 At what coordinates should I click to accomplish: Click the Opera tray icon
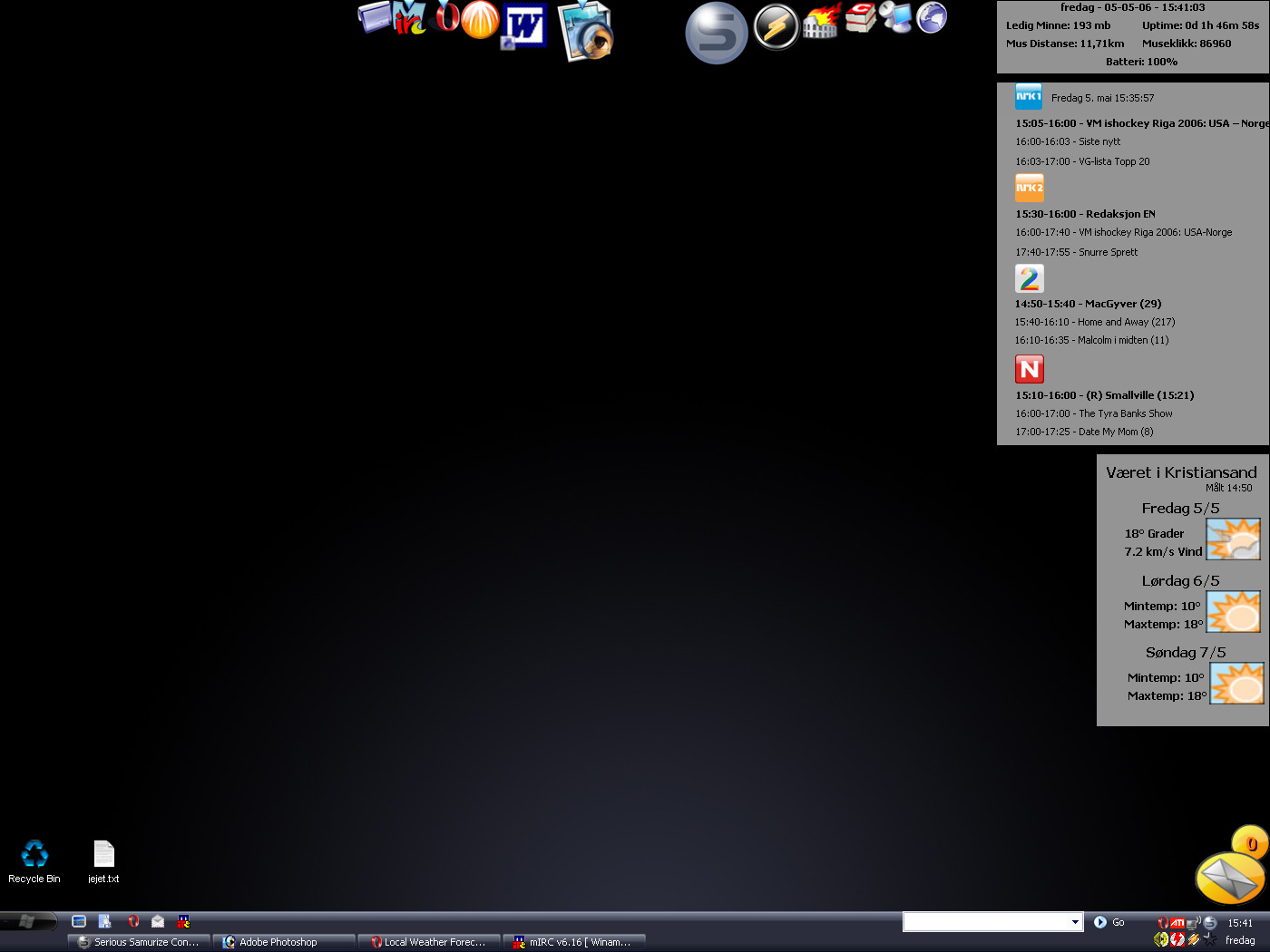pos(1163,923)
